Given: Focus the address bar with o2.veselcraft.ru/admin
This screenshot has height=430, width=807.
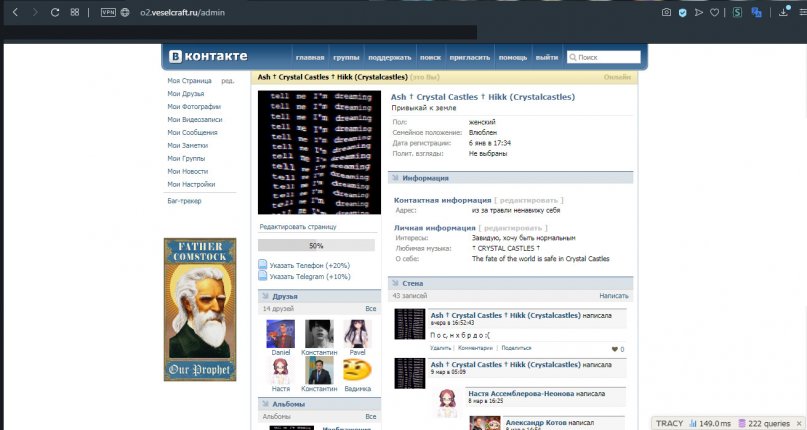Looking at the screenshot, I should 182,12.
